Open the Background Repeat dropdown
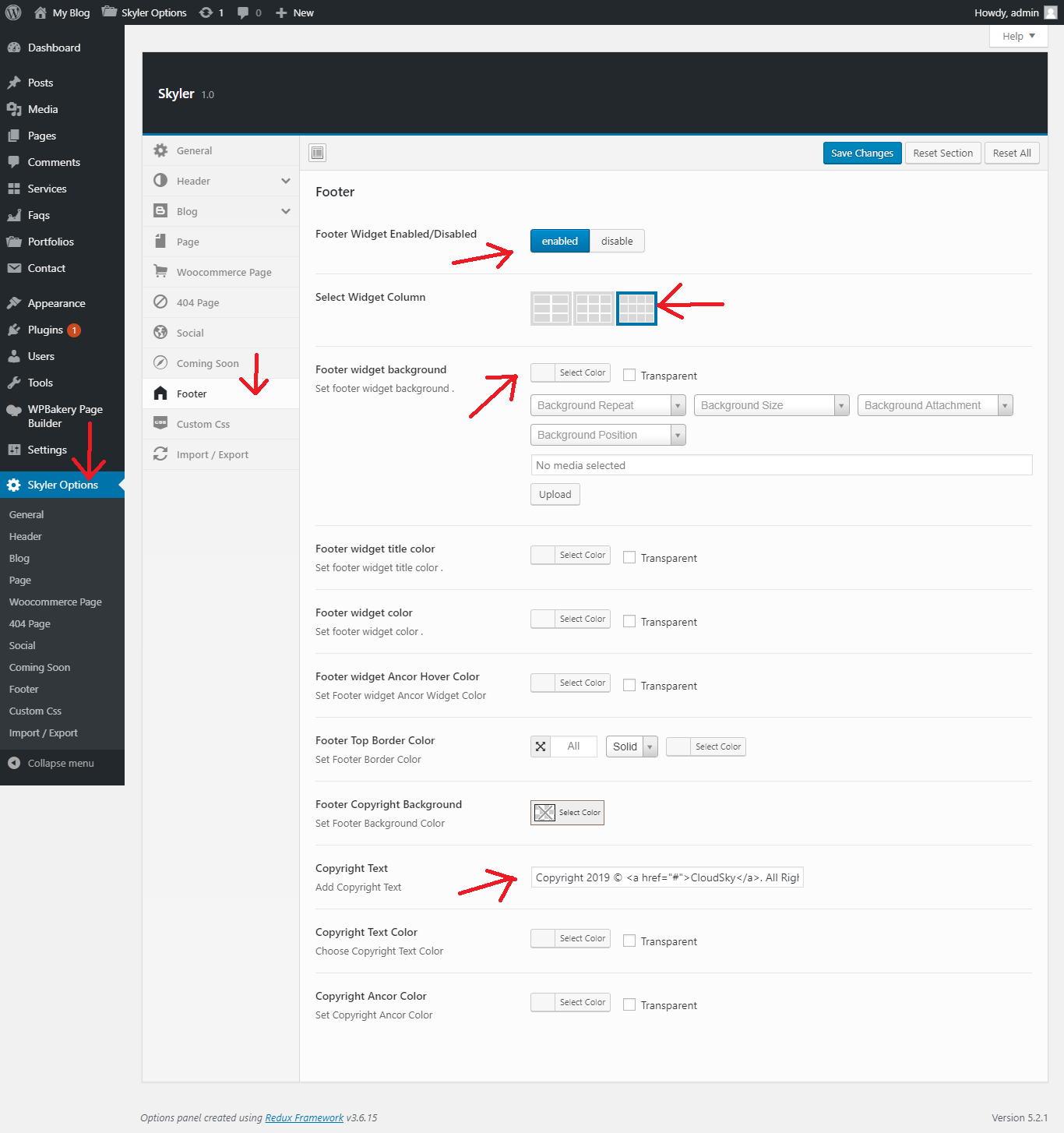Image resolution: width=1064 pixels, height=1133 pixels. [x=608, y=405]
